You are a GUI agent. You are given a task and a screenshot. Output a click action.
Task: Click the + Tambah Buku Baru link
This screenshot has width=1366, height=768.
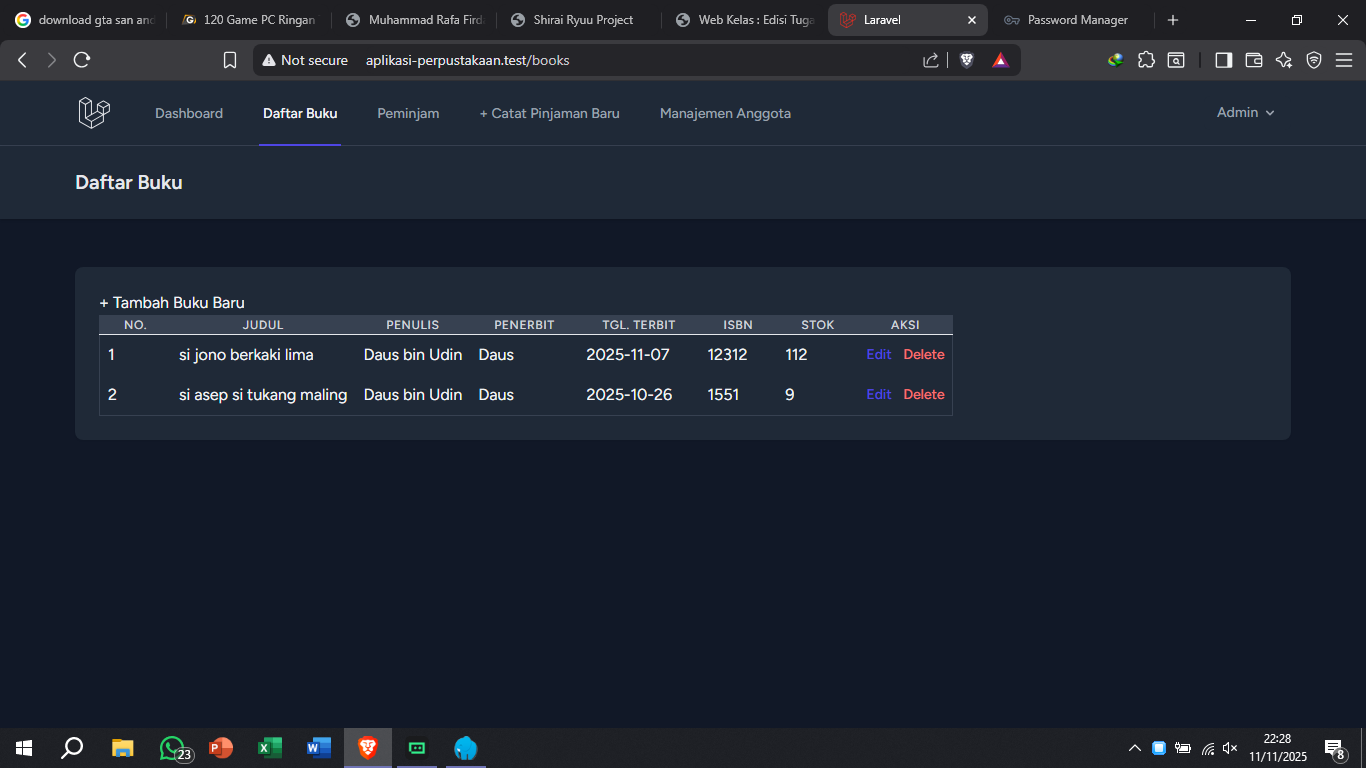[172, 303]
